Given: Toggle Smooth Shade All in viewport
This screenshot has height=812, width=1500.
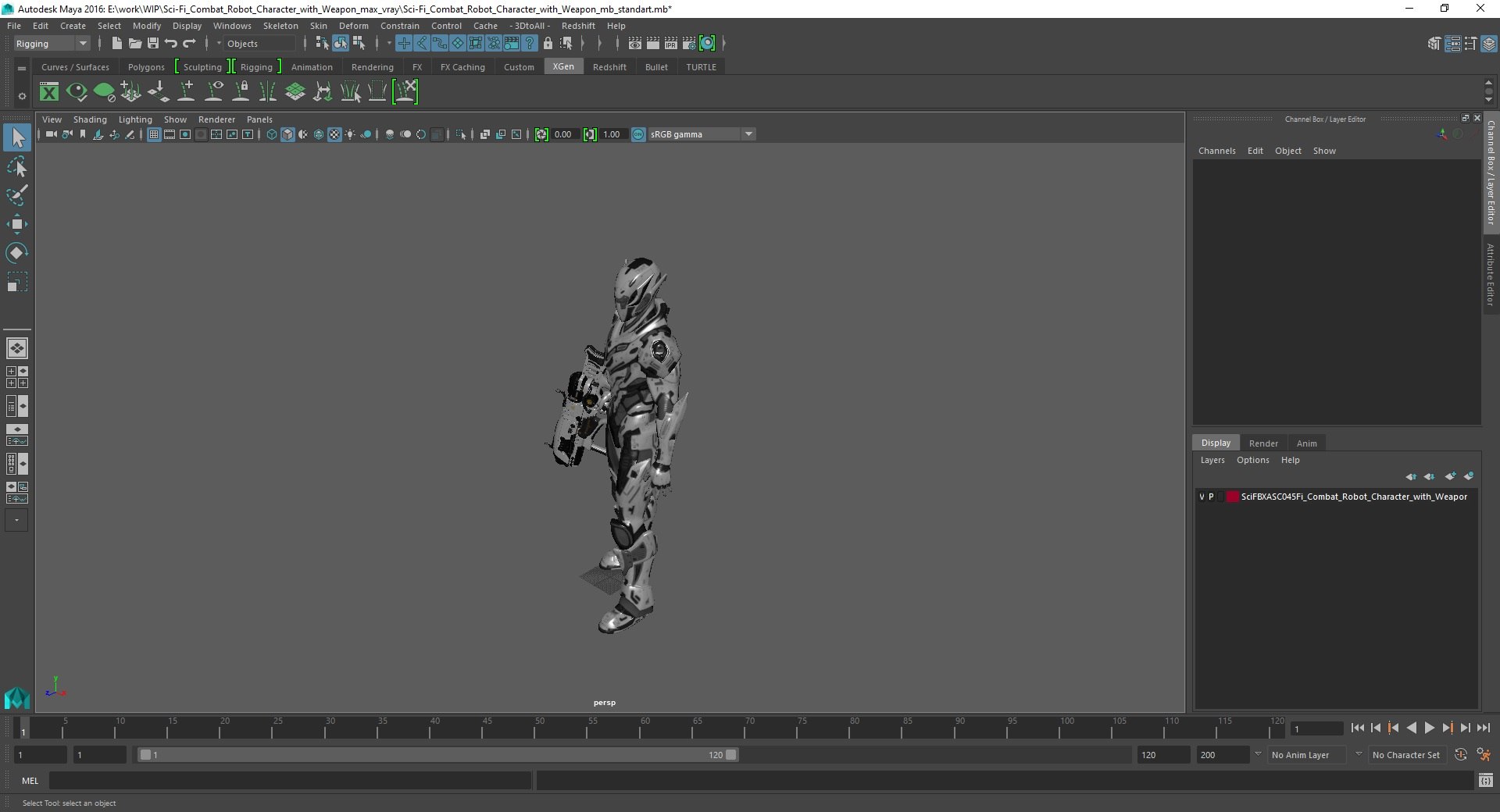Looking at the screenshot, I should point(287,134).
